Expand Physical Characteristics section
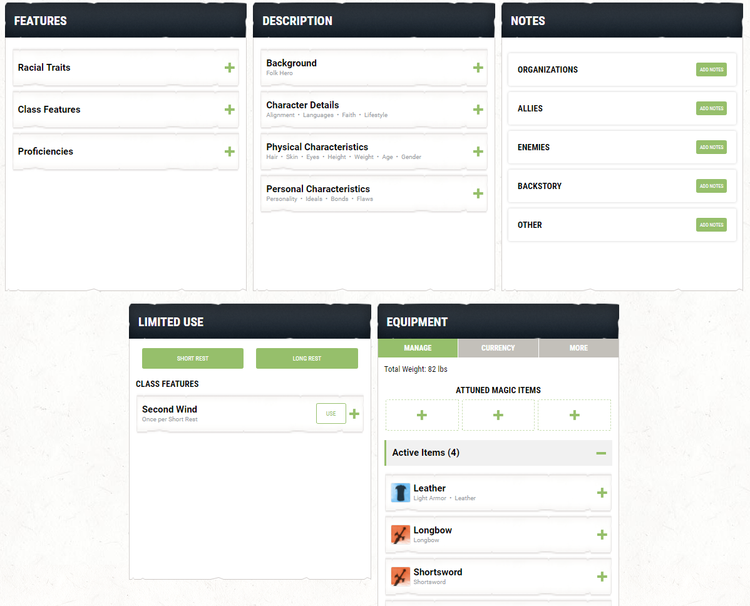 [x=478, y=152]
